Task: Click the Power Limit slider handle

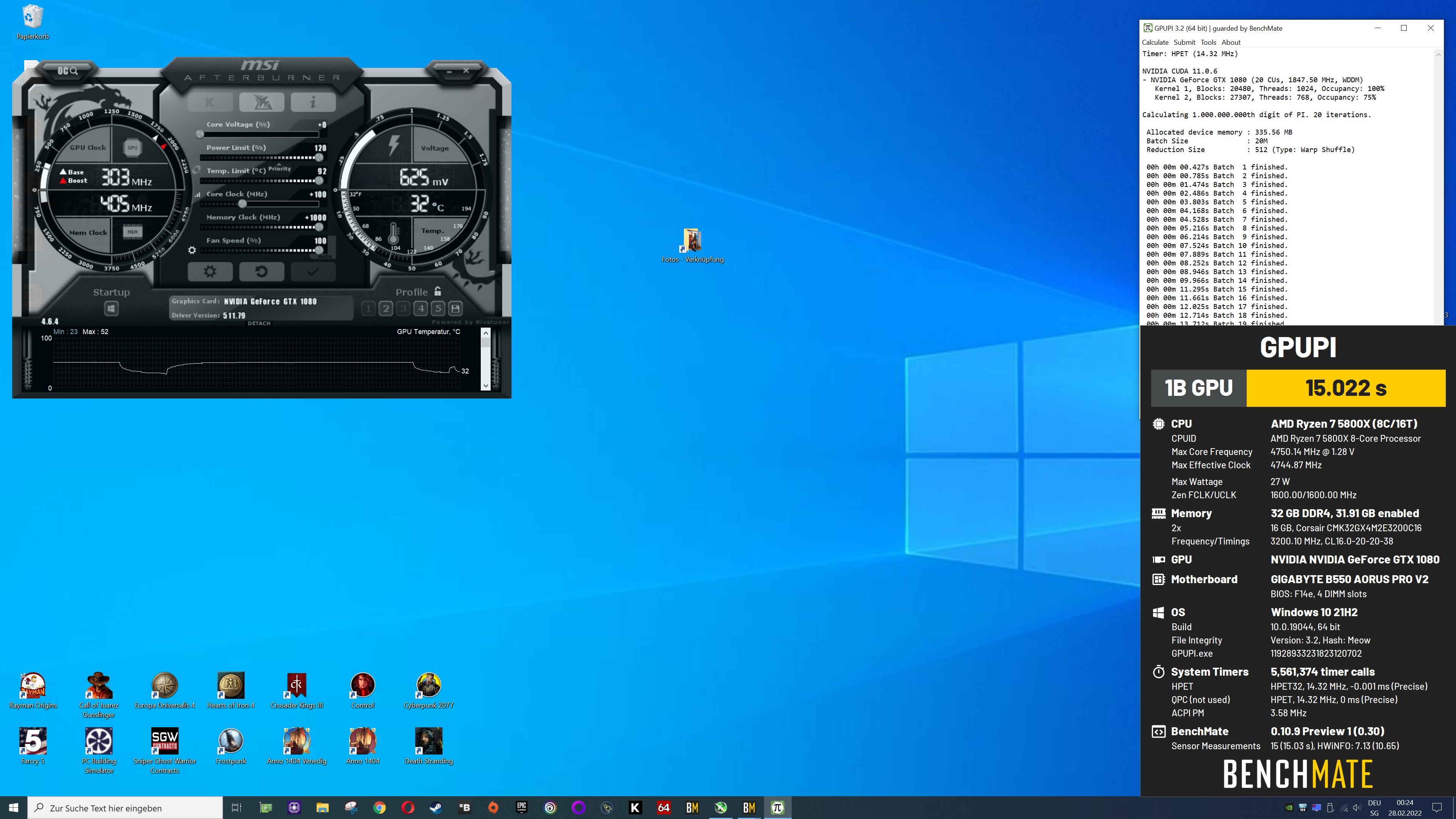Action: click(319, 158)
